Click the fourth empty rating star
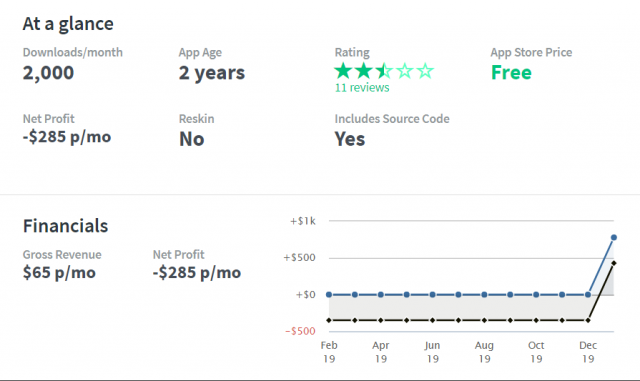640x381 pixels. tap(404, 71)
